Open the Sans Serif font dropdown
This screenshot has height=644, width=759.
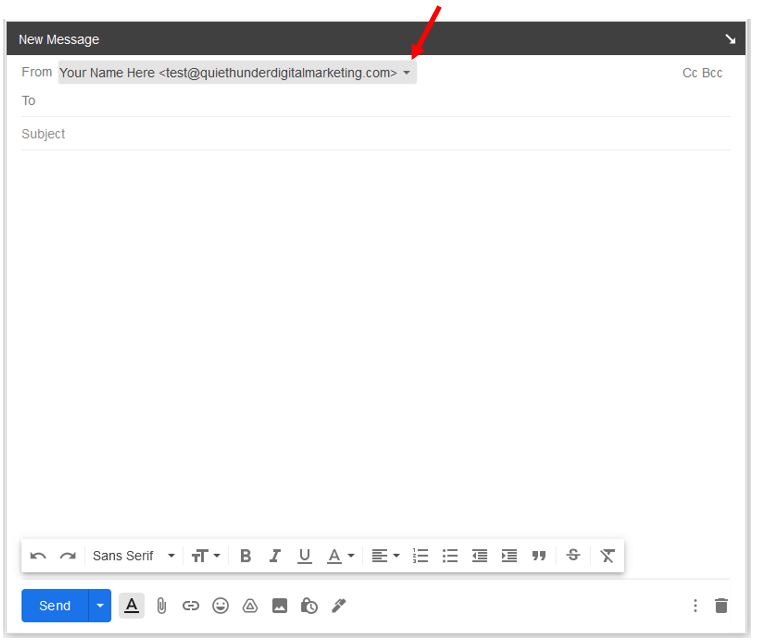click(x=134, y=556)
